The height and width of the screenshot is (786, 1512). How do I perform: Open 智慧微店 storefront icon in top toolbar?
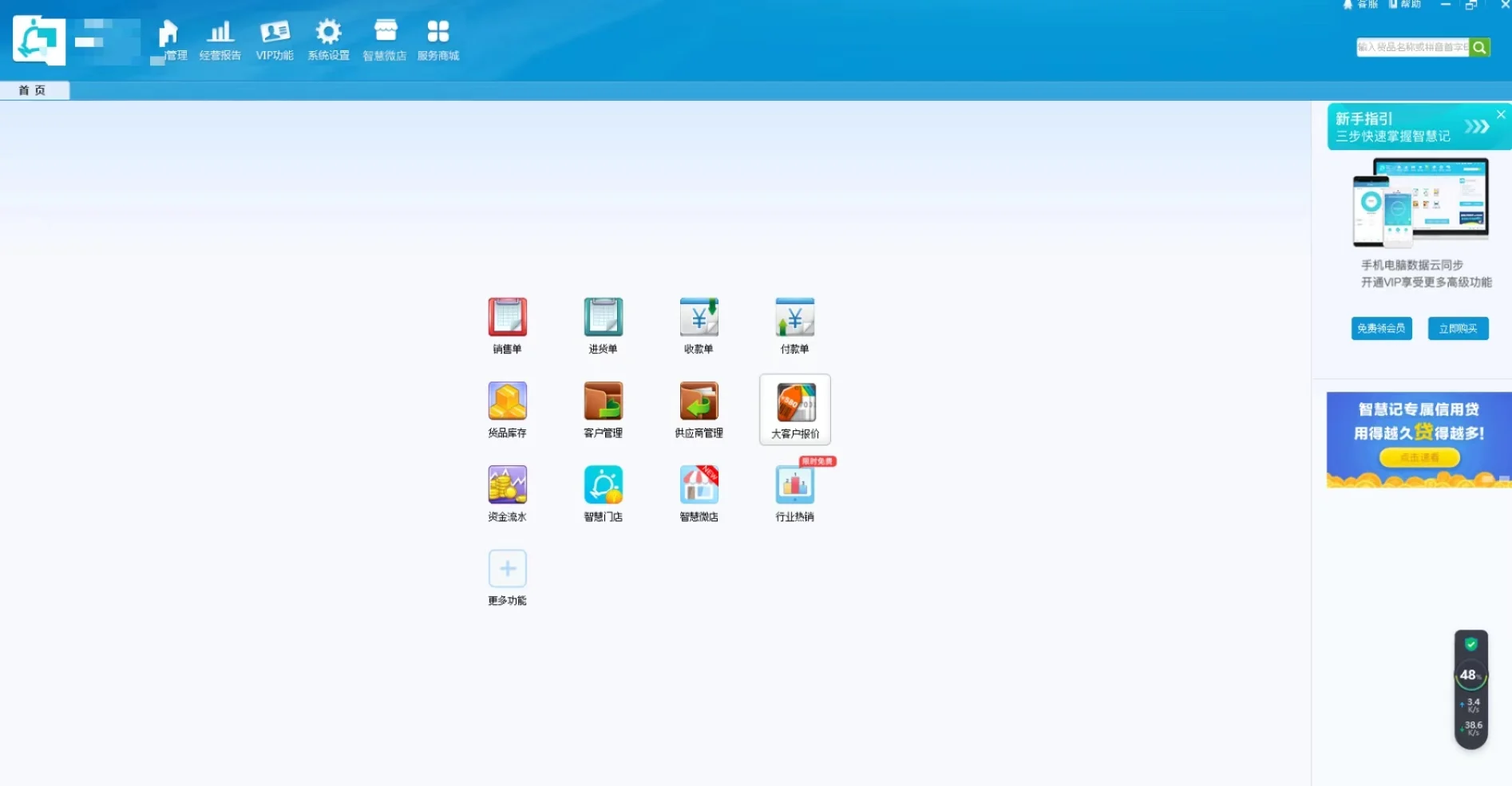tap(386, 31)
